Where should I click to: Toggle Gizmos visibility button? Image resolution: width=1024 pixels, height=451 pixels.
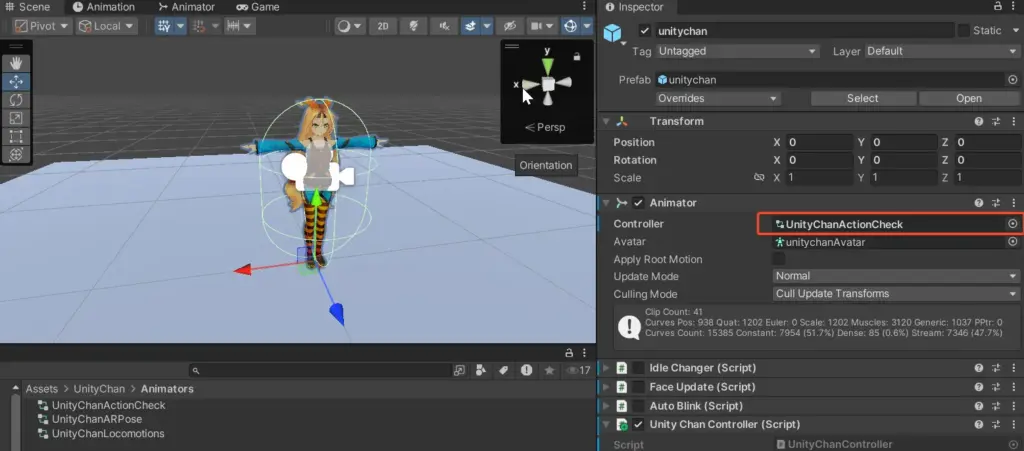(x=570, y=26)
